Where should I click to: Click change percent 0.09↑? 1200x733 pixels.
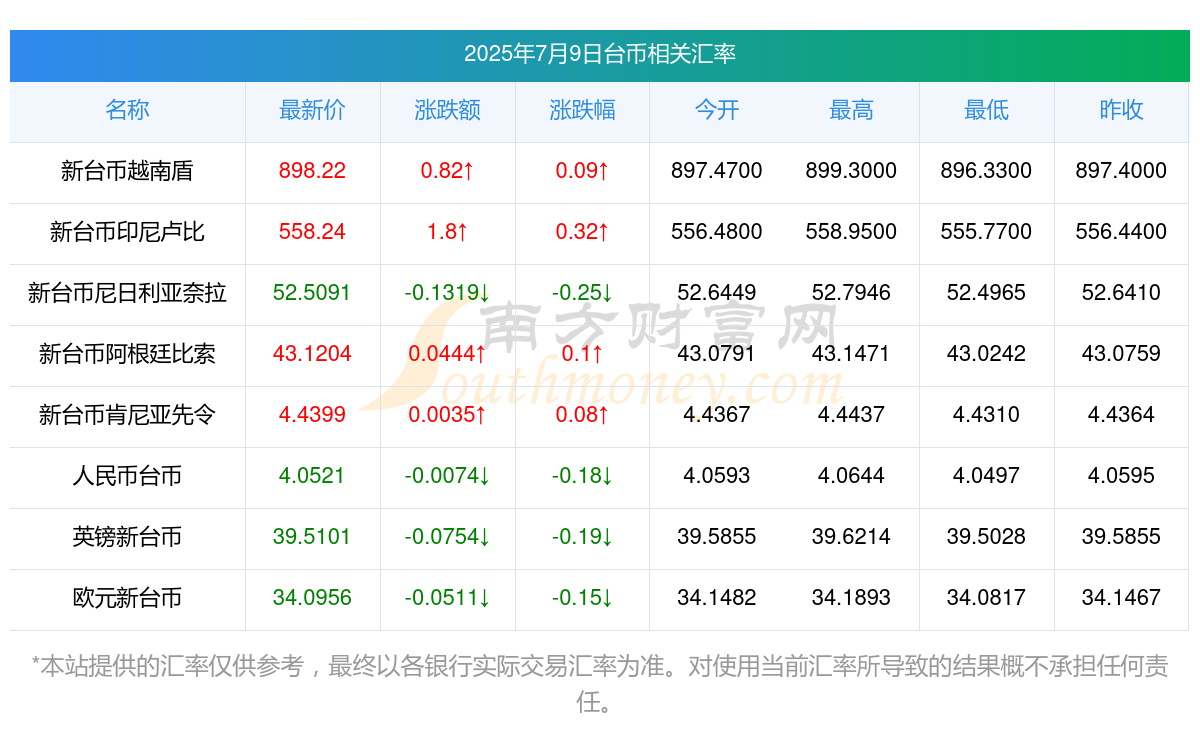pos(582,171)
